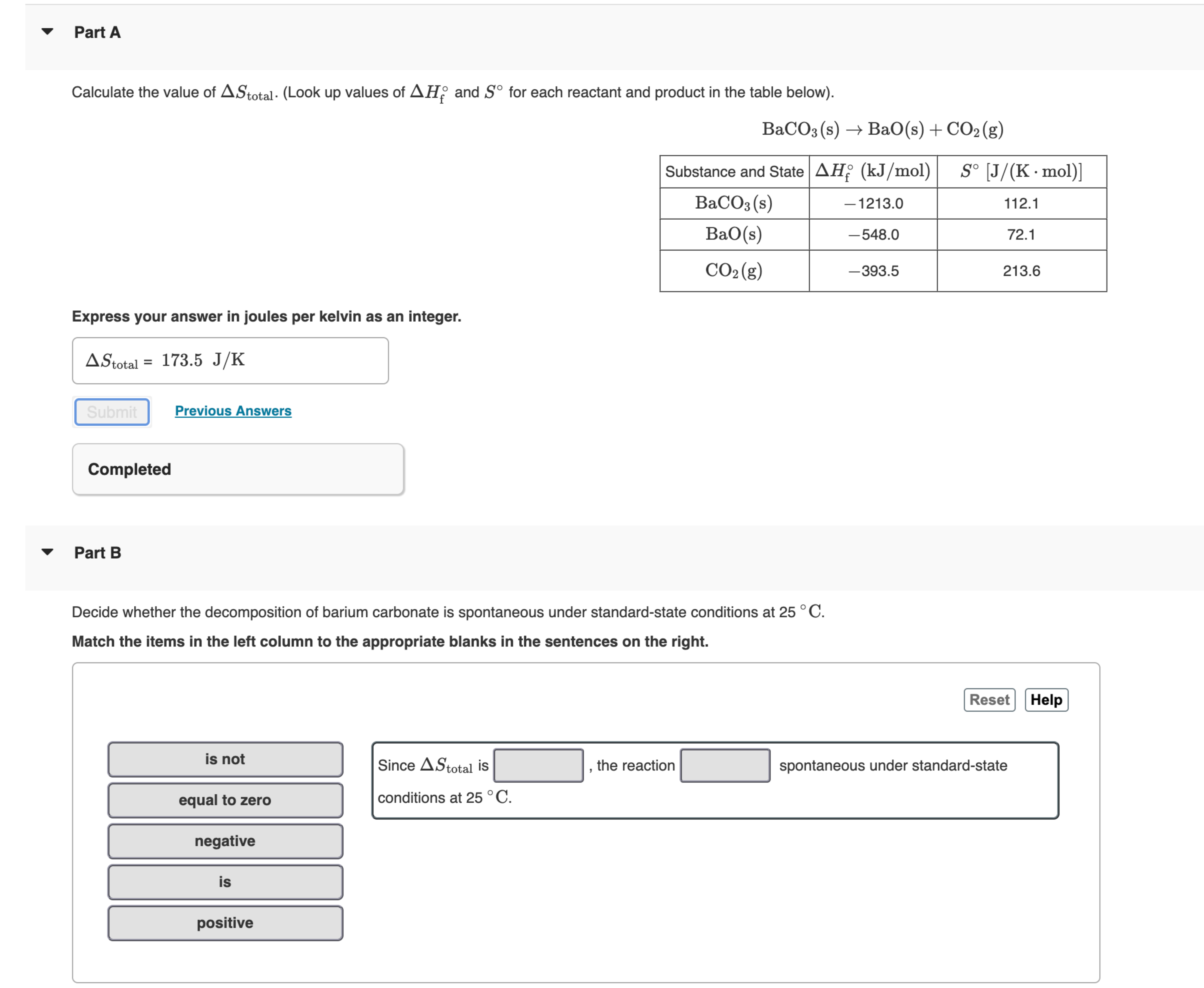
Task: Select the value 173.5 in the answer box
Action: point(182,360)
